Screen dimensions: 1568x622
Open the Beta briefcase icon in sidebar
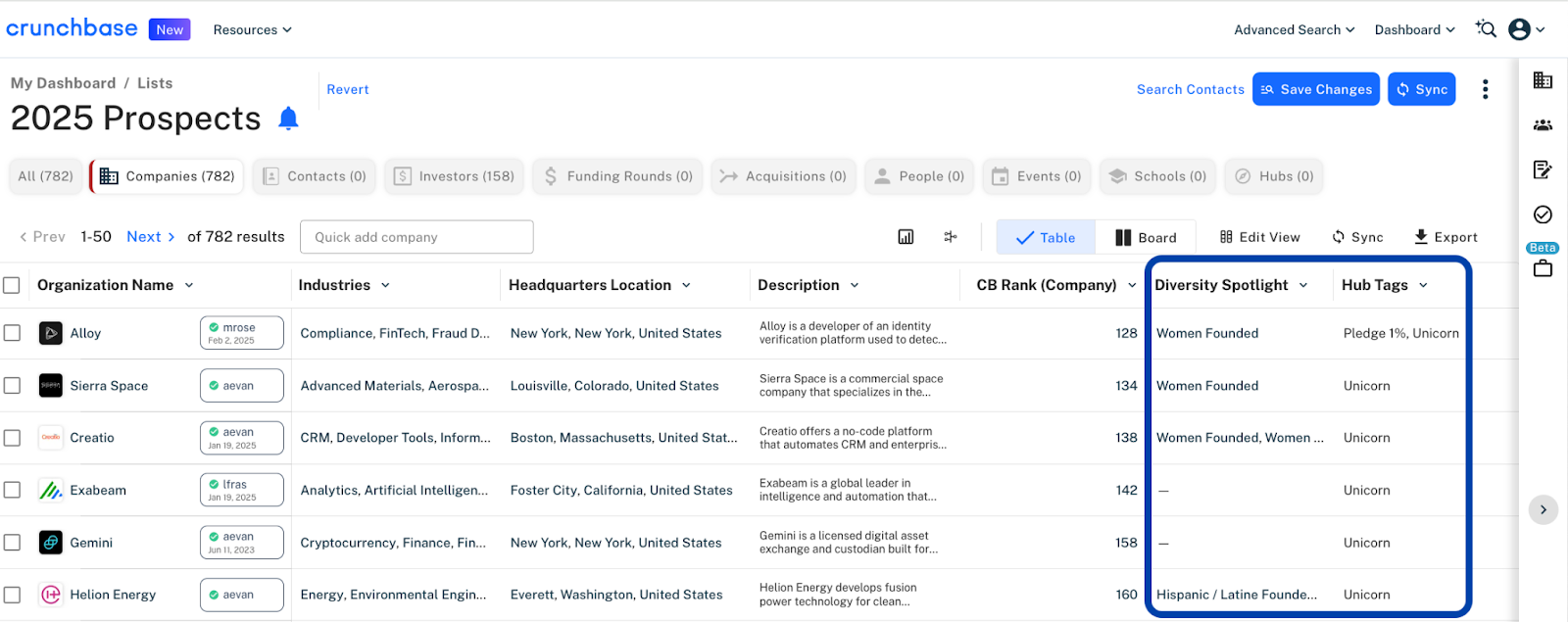click(x=1543, y=268)
